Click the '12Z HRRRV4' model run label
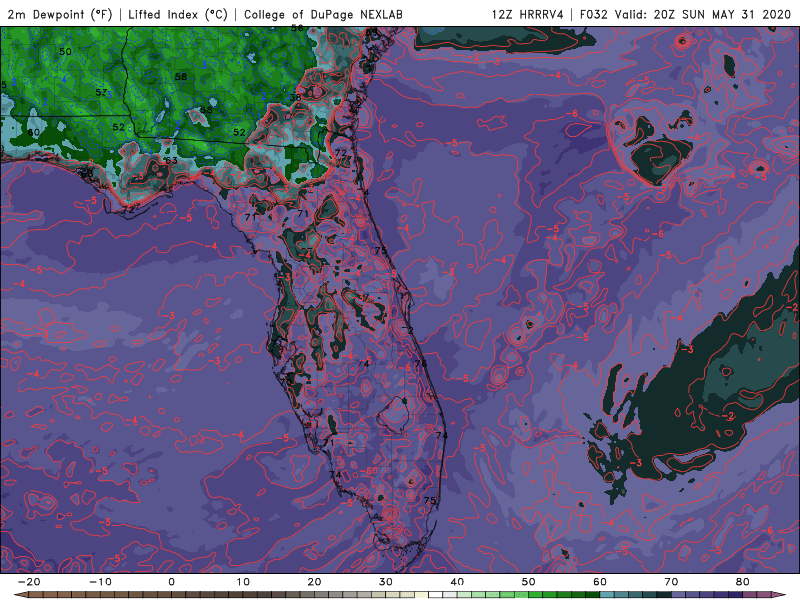Viewport: 800px width, 600px height. 528,14
